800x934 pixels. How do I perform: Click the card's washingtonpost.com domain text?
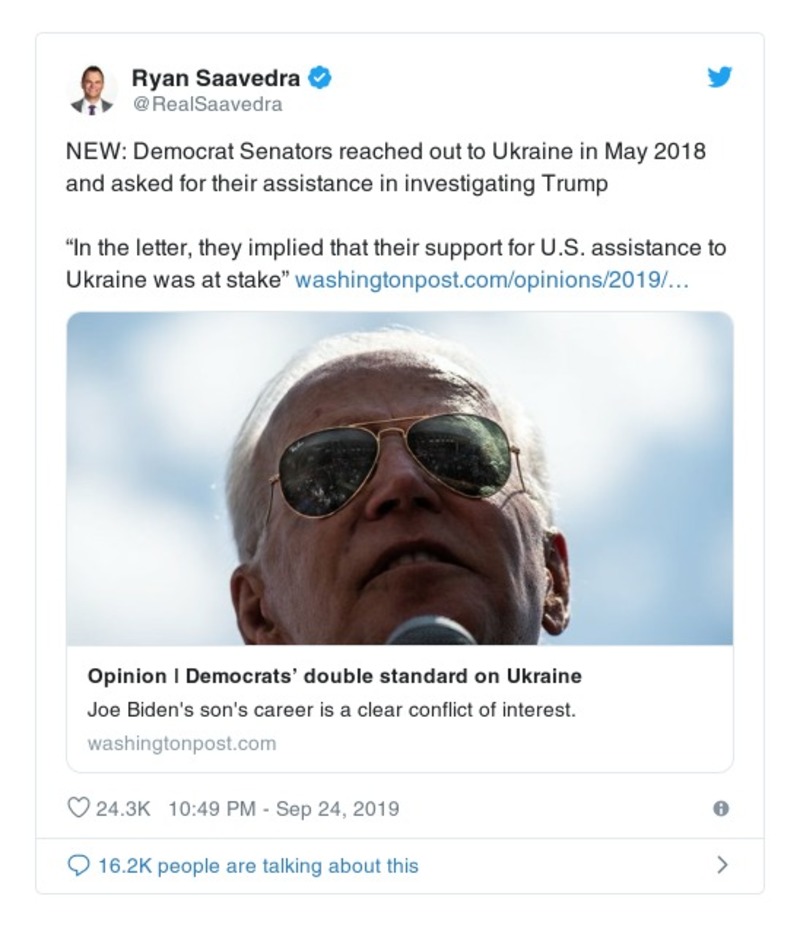click(181, 743)
